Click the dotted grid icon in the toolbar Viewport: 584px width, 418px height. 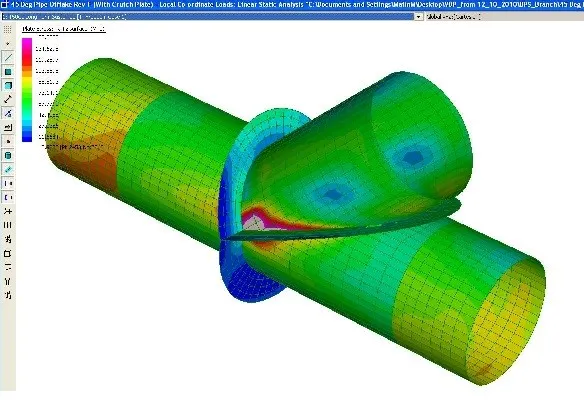click(x=7, y=29)
